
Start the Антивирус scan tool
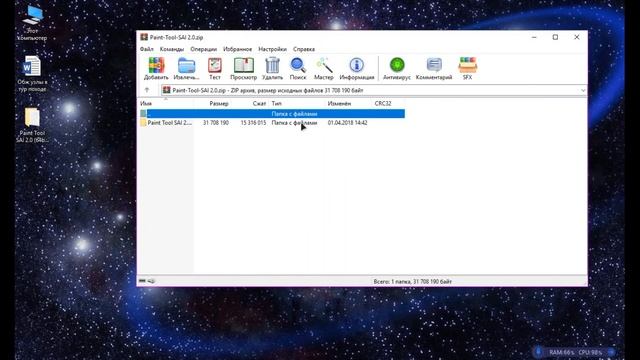pyautogui.click(x=397, y=69)
